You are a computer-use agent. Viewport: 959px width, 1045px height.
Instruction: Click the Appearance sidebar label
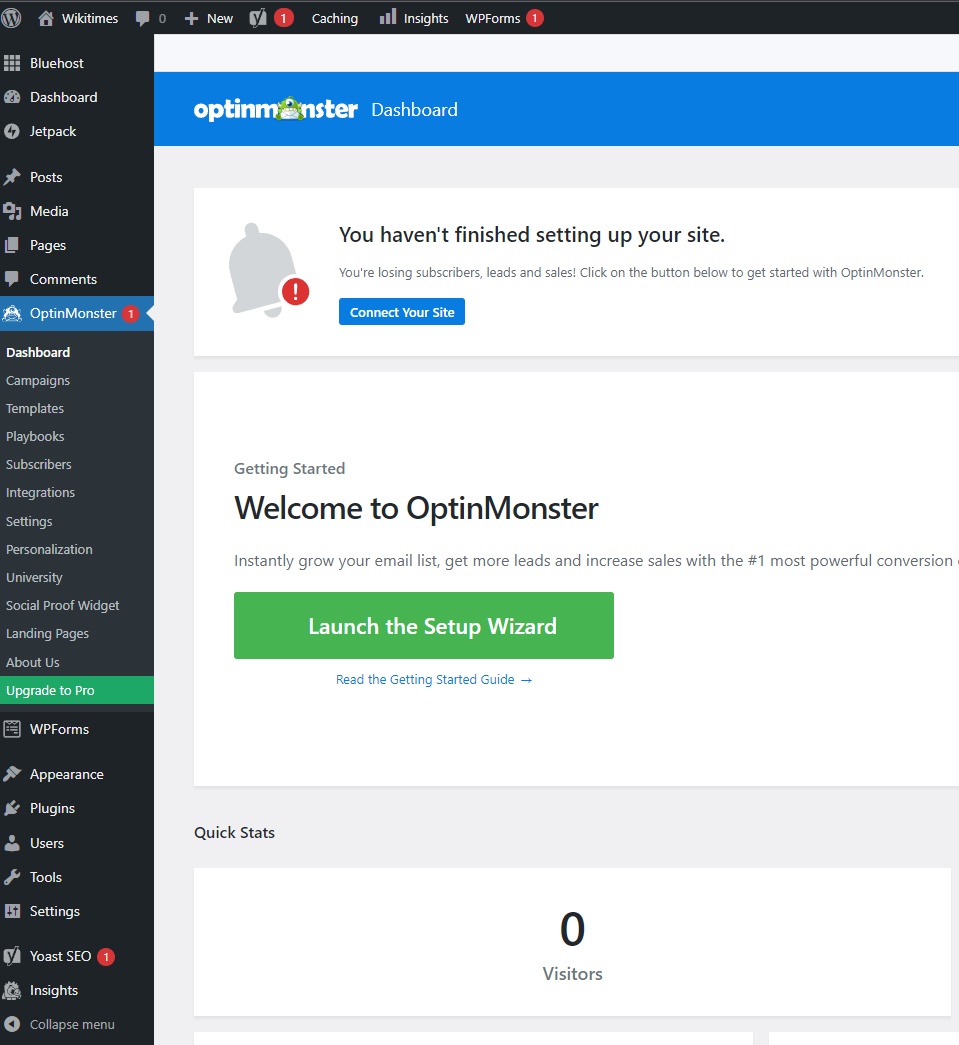(67, 774)
